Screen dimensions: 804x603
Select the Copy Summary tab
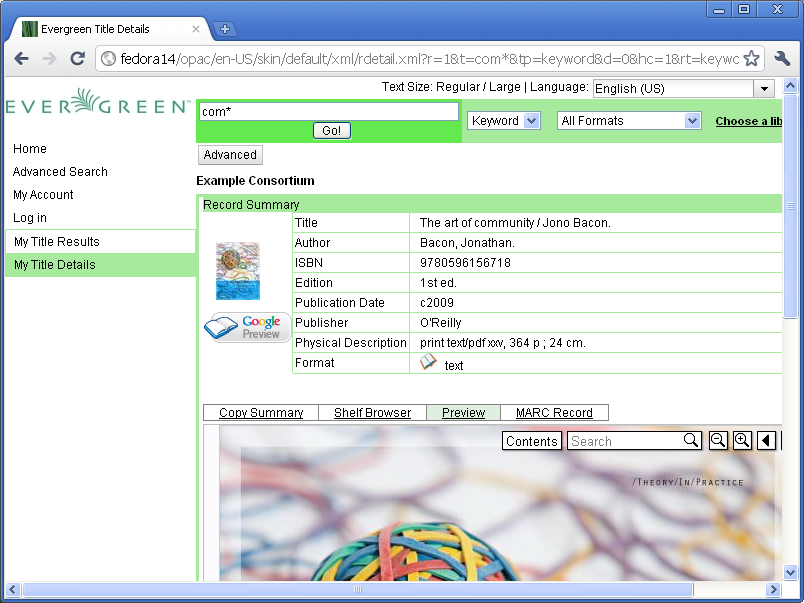[x=261, y=413]
